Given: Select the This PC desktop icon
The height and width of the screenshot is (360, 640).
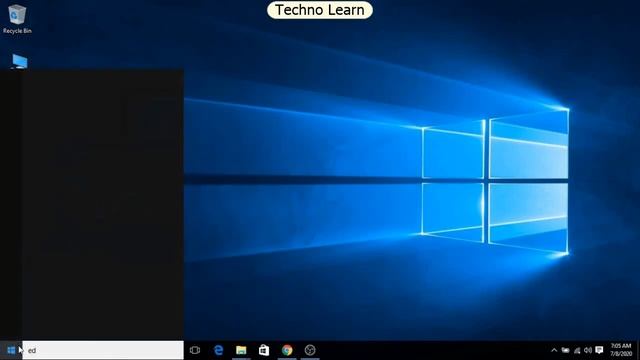Looking at the screenshot, I should click(x=19, y=62).
